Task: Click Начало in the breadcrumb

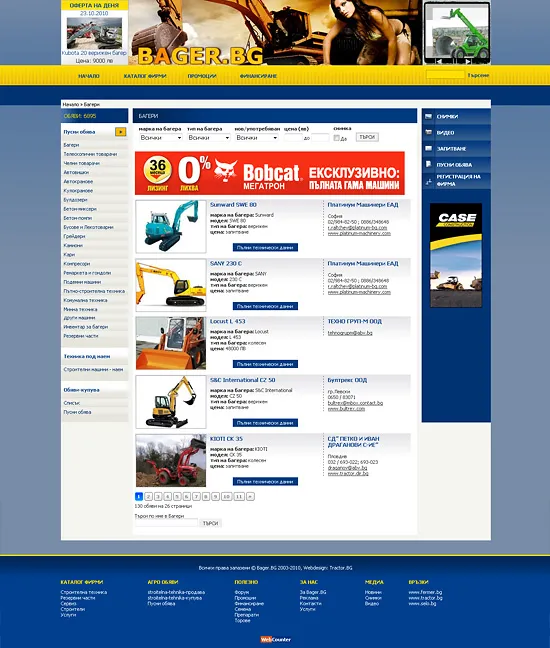Action: pos(71,105)
